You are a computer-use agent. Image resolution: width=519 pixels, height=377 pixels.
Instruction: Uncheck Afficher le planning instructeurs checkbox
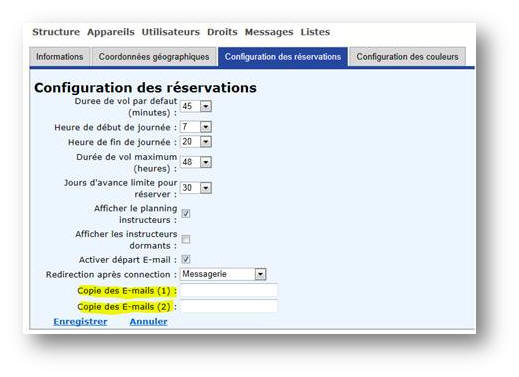pyautogui.click(x=186, y=213)
